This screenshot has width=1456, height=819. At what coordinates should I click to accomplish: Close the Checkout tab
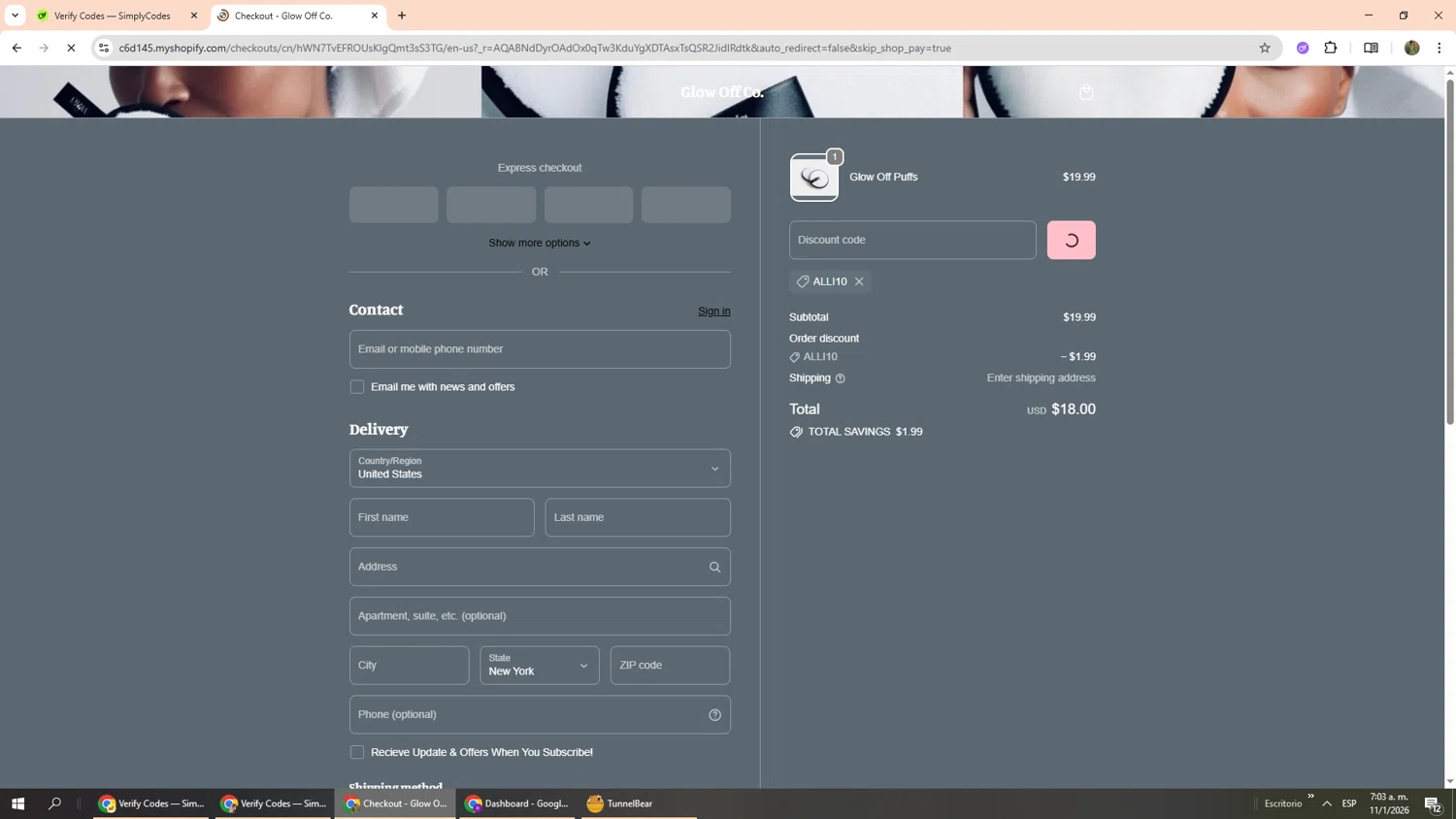tap(375, 16)
